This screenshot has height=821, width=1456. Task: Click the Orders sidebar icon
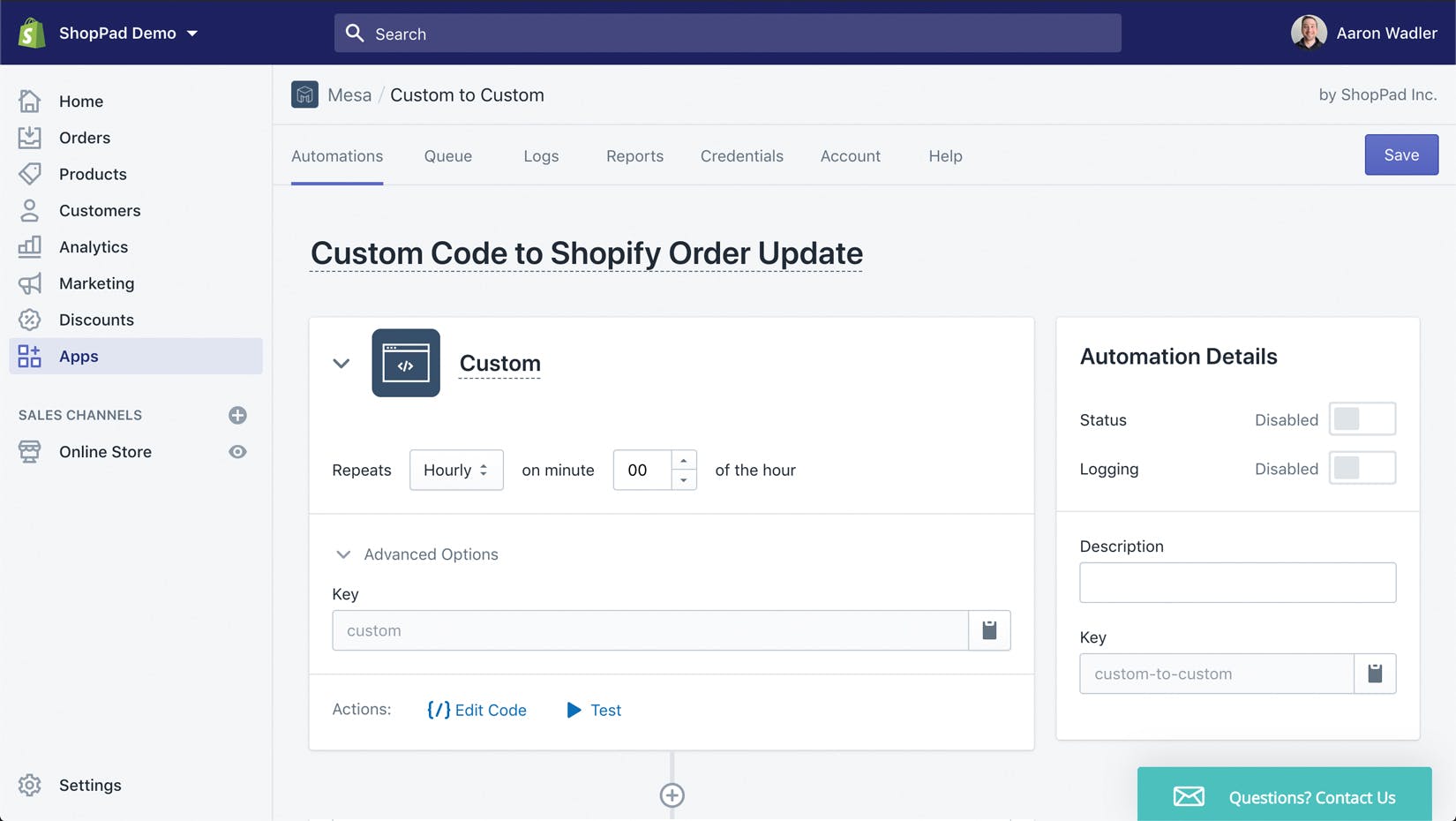pos(29,137)
